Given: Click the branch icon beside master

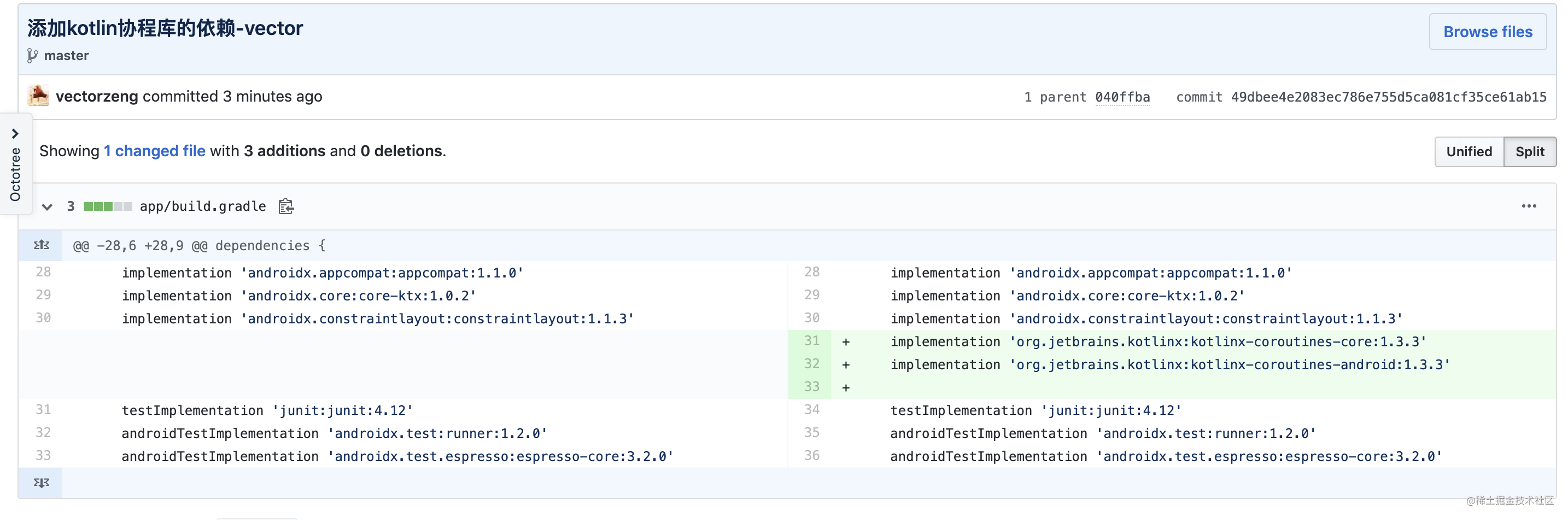Looking at the screenshot, I should tap(33, 56).
